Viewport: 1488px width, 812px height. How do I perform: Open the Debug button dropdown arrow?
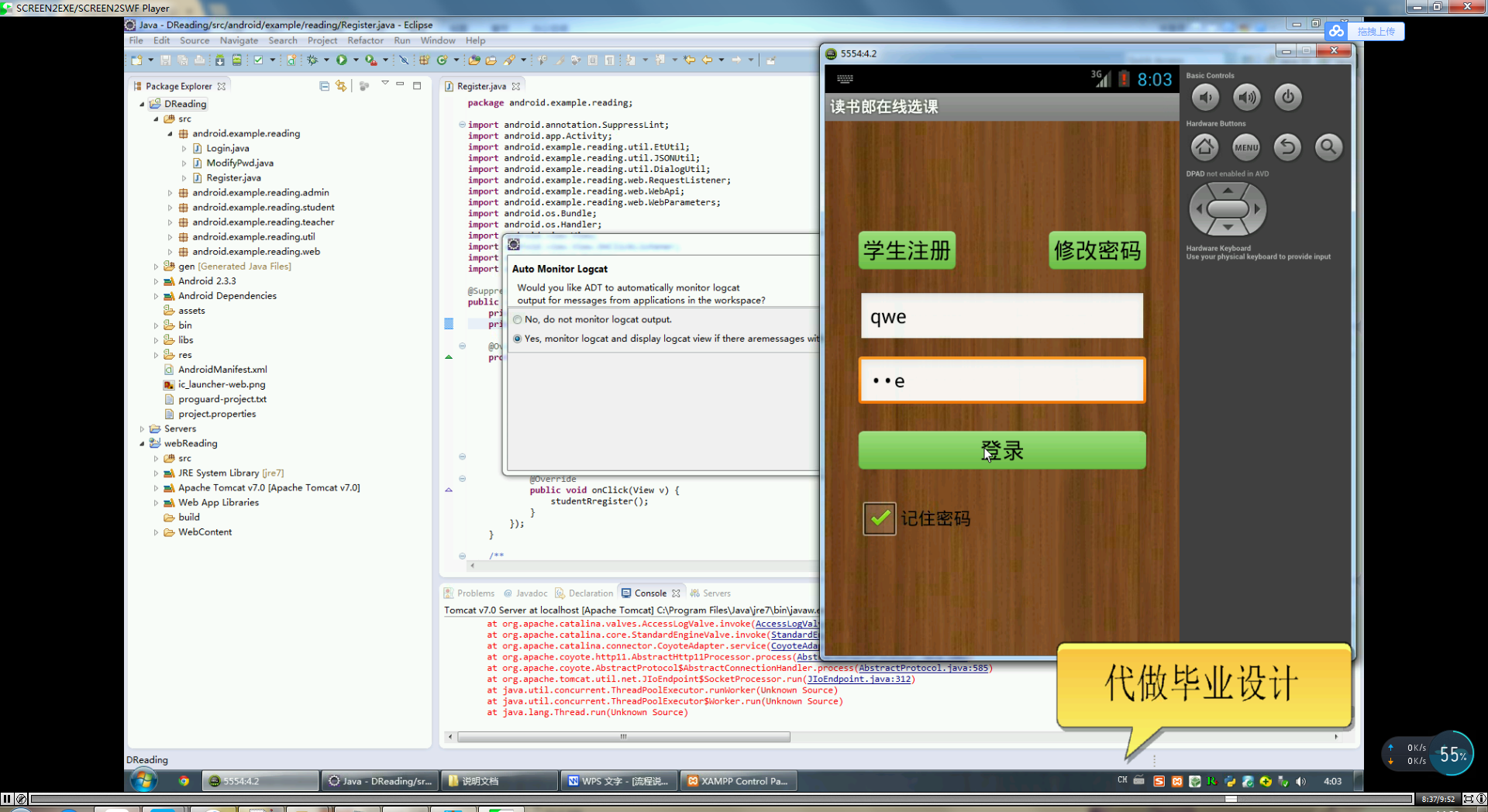(x=326, y=60)
